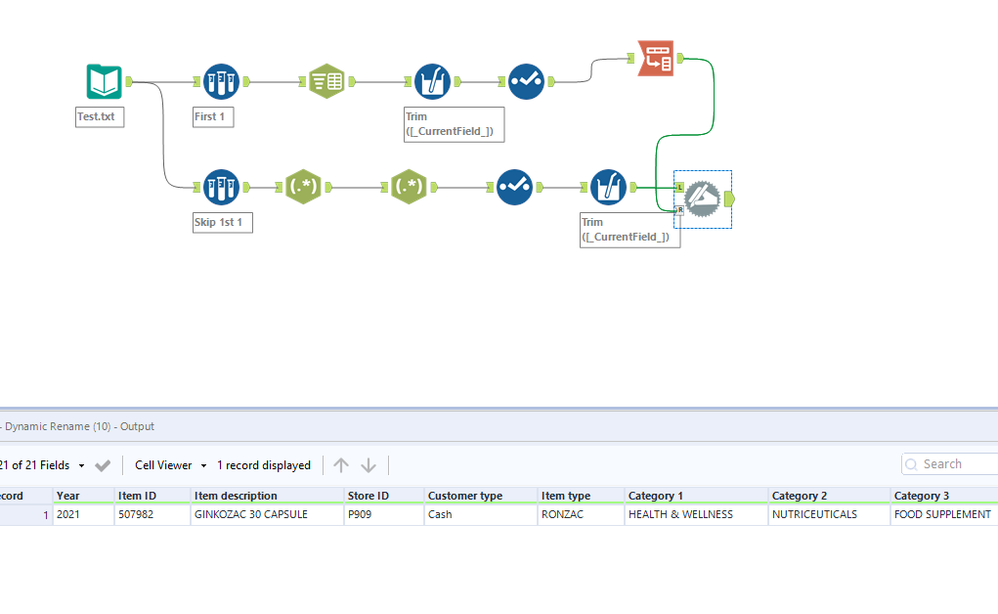998x614 pixels.
Task: Click the Year column header
Action: 83,496
